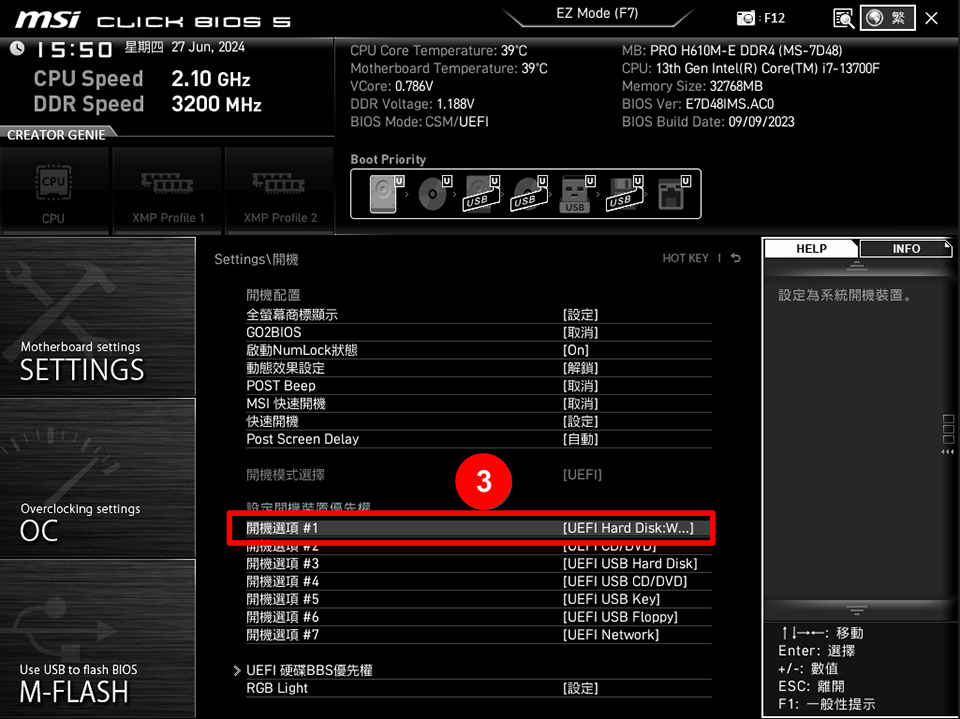This screenshot has height=719, width=960.
Task: Click the USB Key icon in Boot Priority
Action: click(573, 192)
